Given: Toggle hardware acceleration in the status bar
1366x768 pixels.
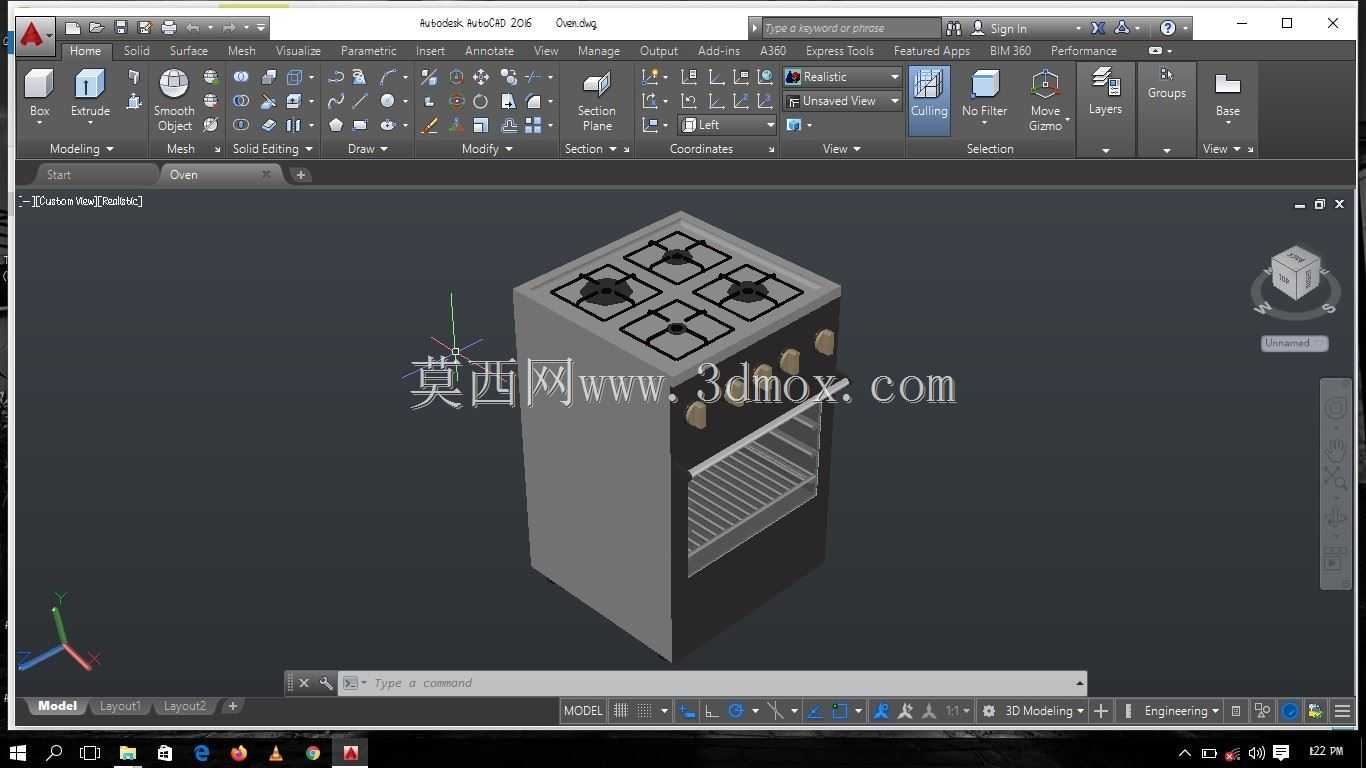Looking at the screenshot, I should [x=1290, y=711].
